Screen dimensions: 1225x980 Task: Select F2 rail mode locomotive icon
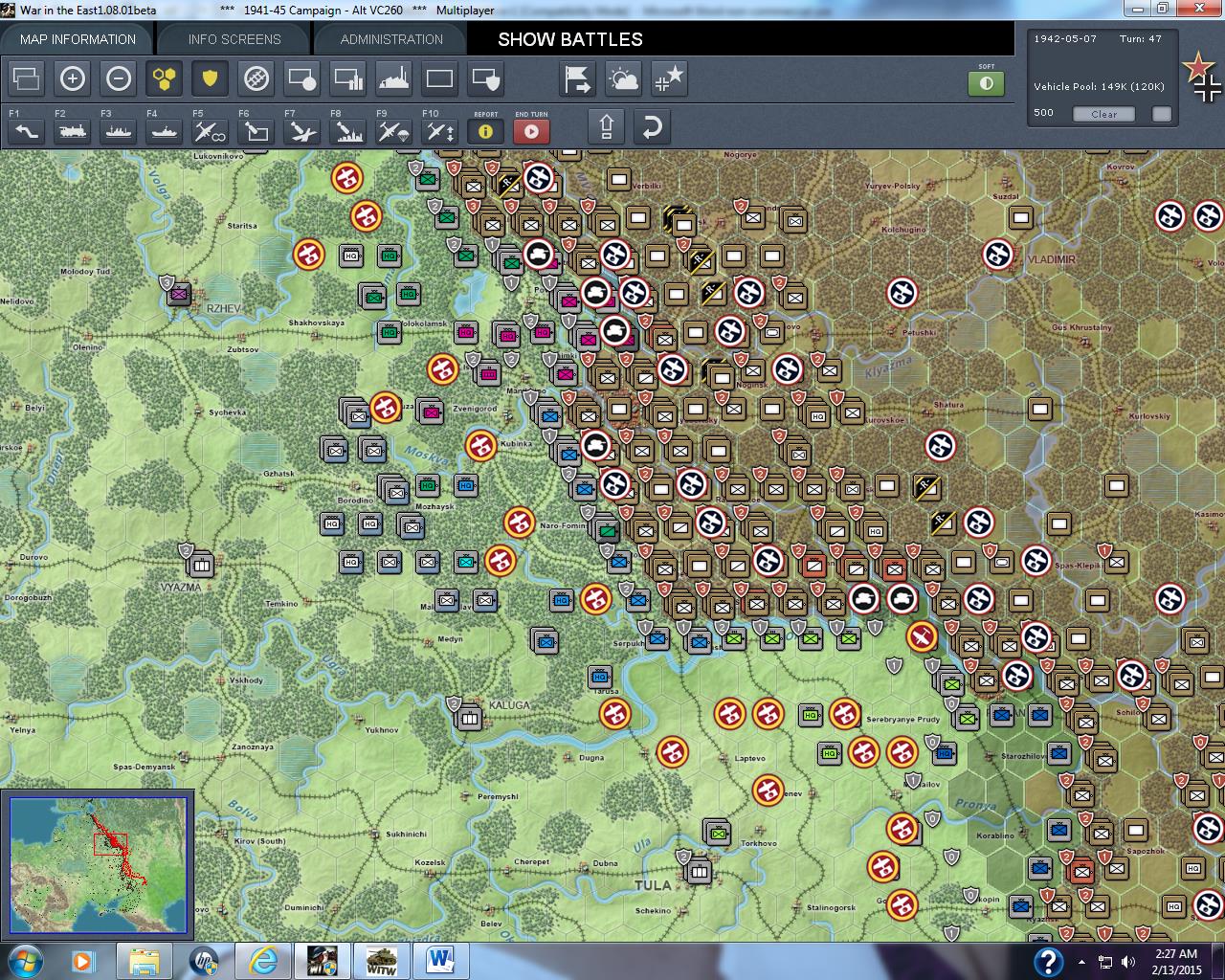(72, 131)
